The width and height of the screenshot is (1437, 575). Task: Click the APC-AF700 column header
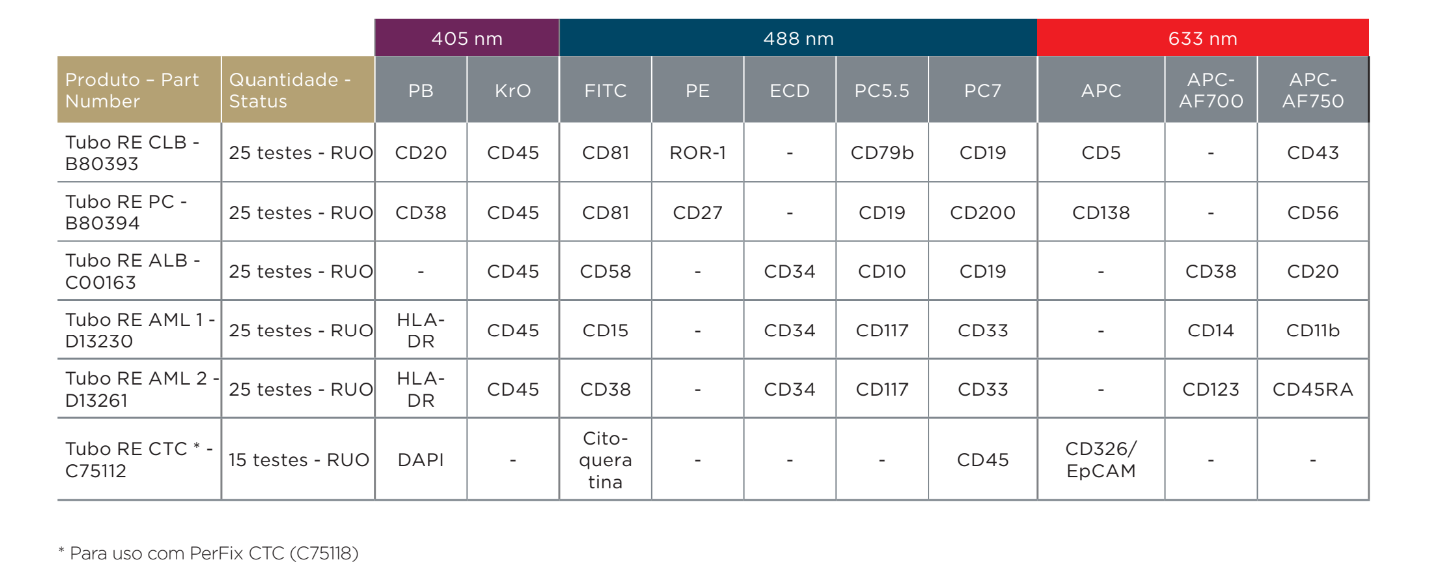pyautogui.click(x=1210, y=90)
